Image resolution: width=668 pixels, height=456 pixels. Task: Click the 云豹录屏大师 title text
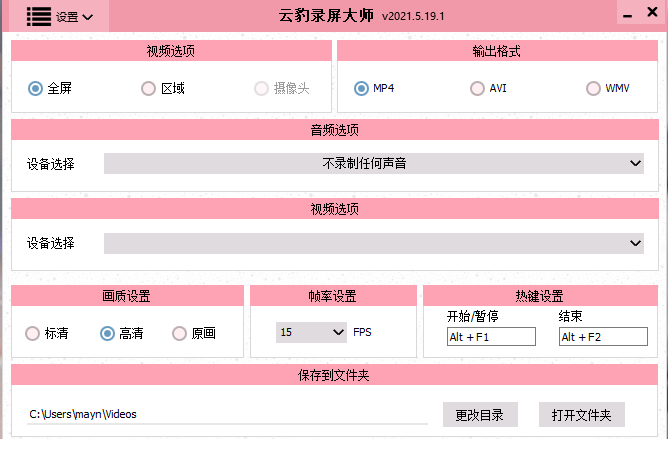326,16
